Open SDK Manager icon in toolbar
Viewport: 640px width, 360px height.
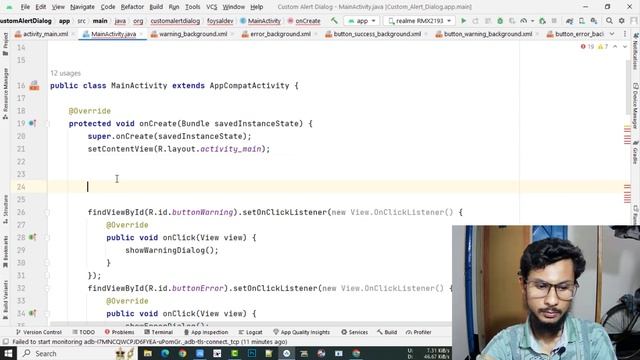(x=594, y=21)
